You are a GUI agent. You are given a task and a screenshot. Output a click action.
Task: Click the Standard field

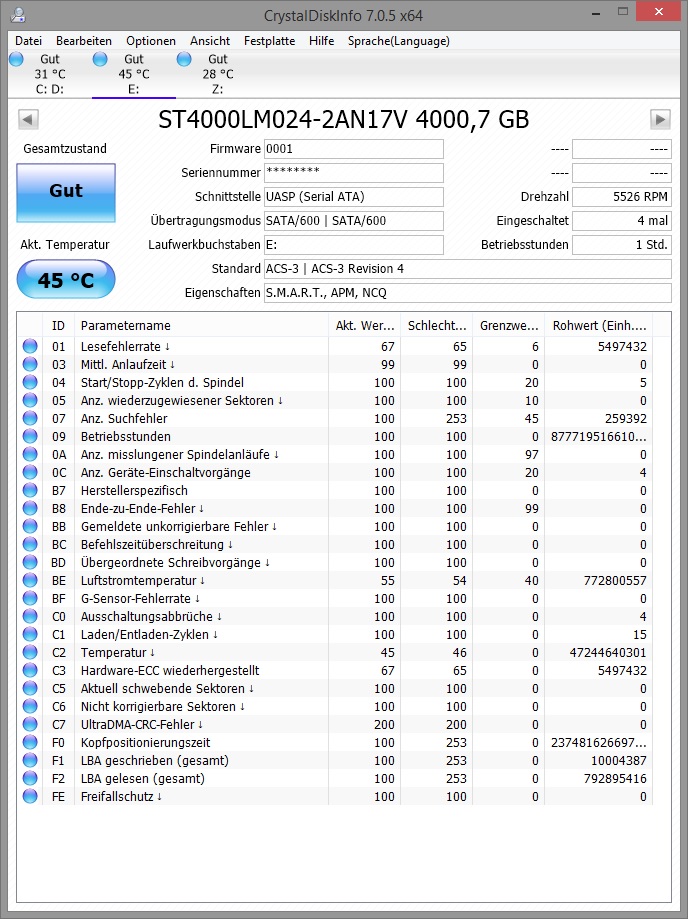point(468,269)
